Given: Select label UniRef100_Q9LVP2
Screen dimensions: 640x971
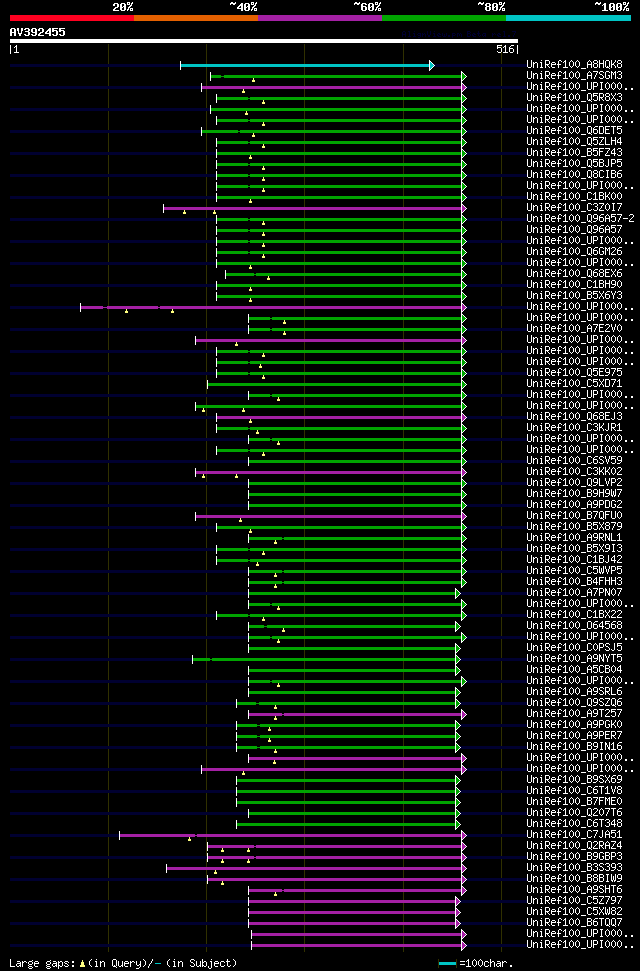Looking at the screenshot, I should tap(574, 482).
